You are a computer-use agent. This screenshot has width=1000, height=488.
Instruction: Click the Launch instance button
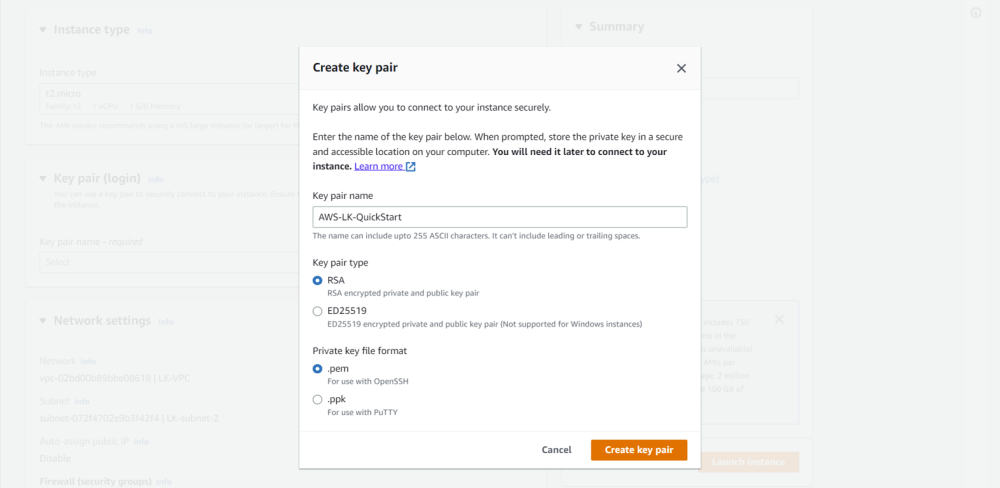[750, 461]
